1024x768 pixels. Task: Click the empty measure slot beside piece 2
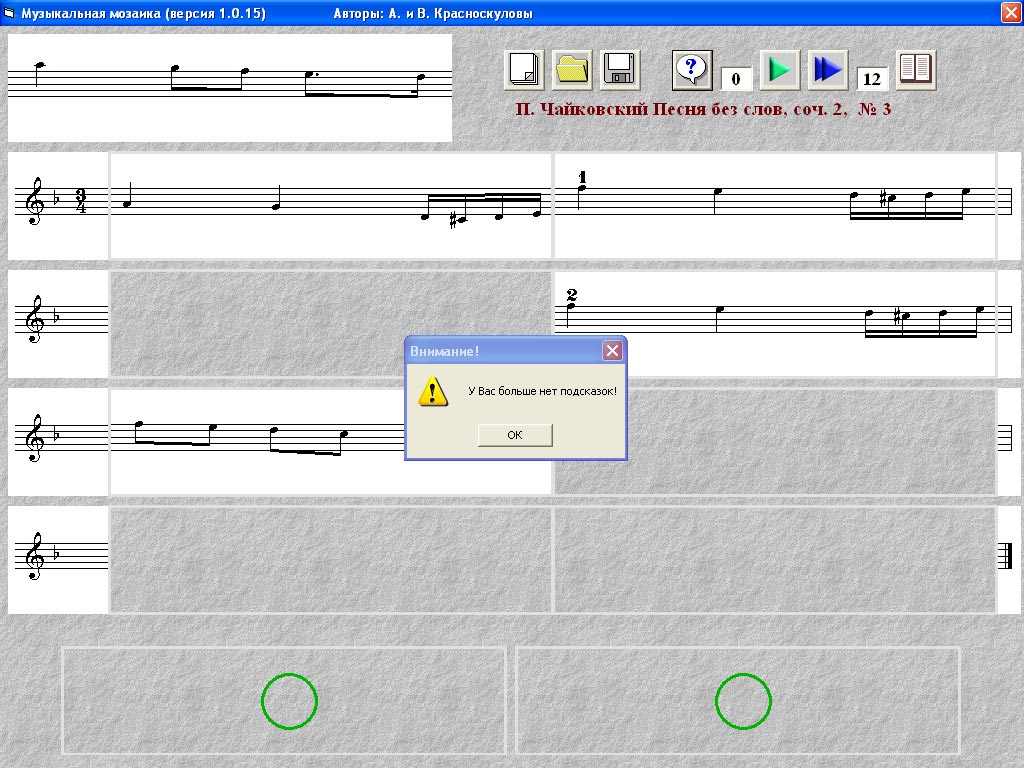pyautogui.click(x=330, y=324)
